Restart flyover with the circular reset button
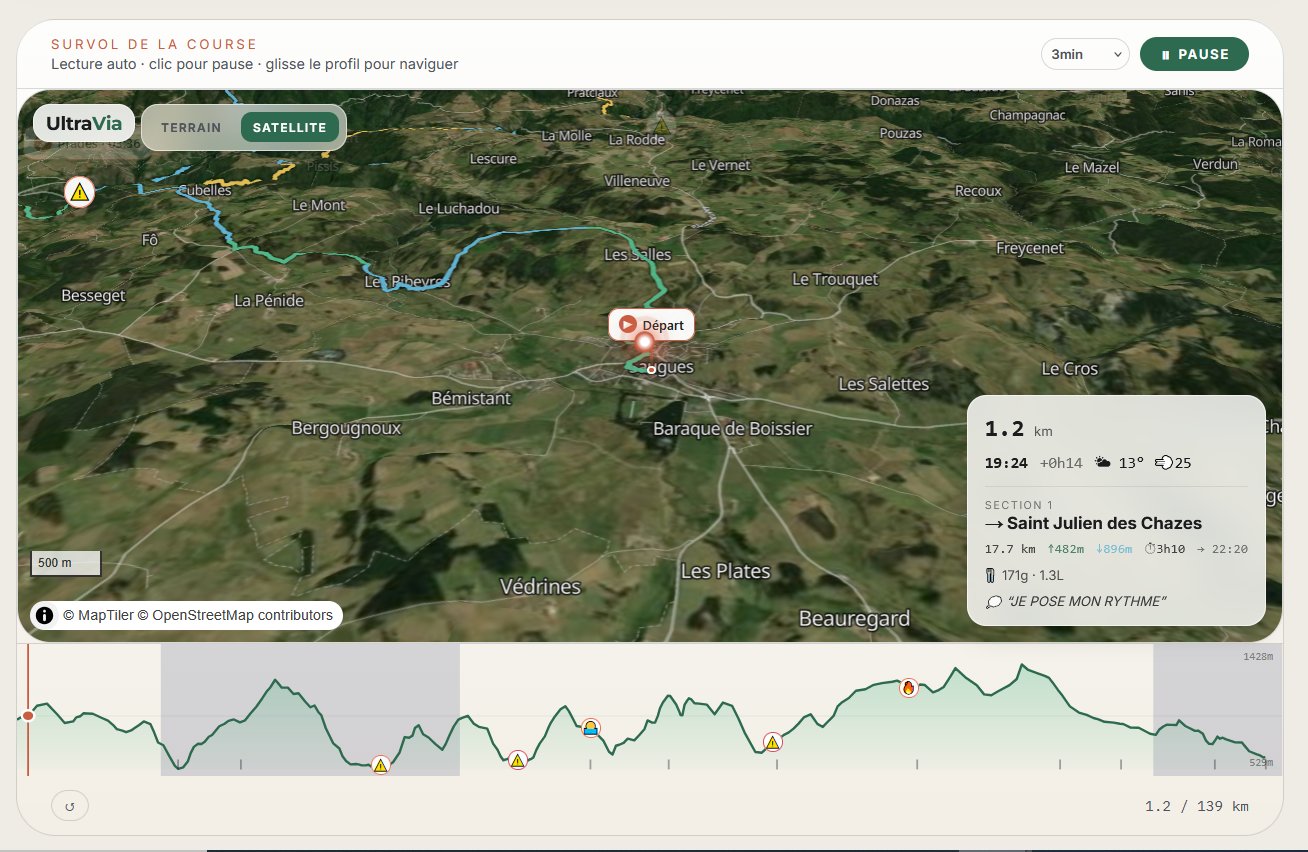1308x852 pixels. tap(70, 805)
